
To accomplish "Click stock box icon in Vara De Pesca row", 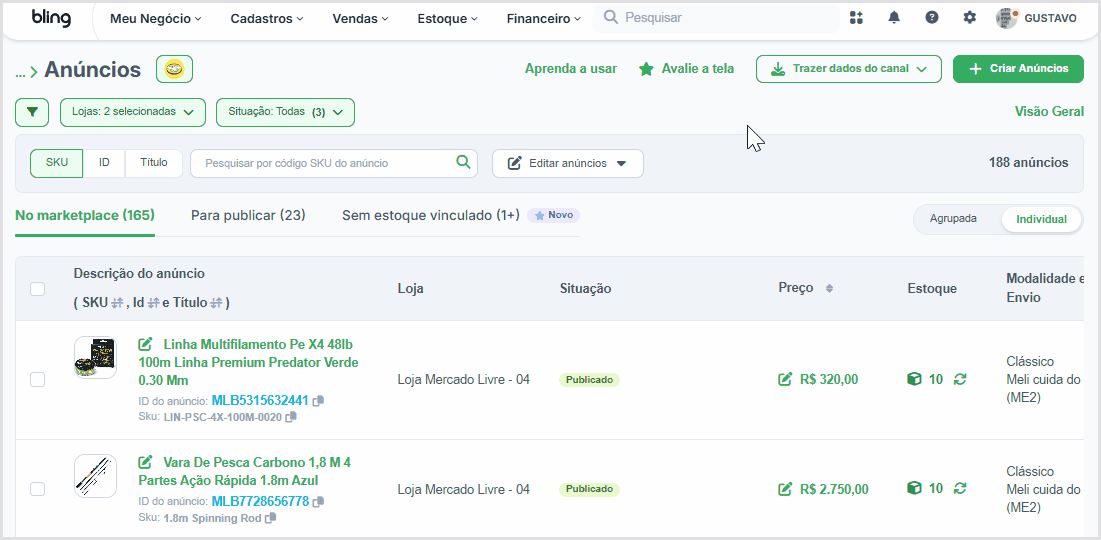I will (914, 488).
